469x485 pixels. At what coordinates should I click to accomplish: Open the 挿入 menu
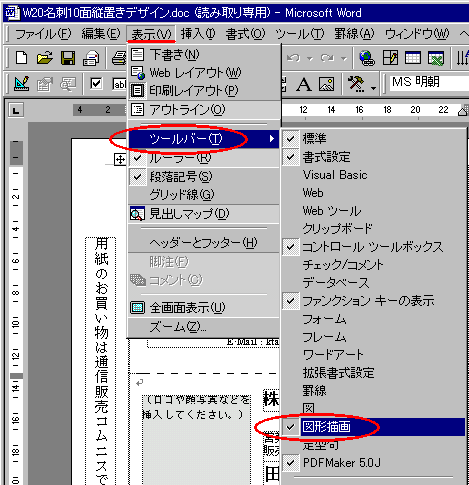[198, 34]
